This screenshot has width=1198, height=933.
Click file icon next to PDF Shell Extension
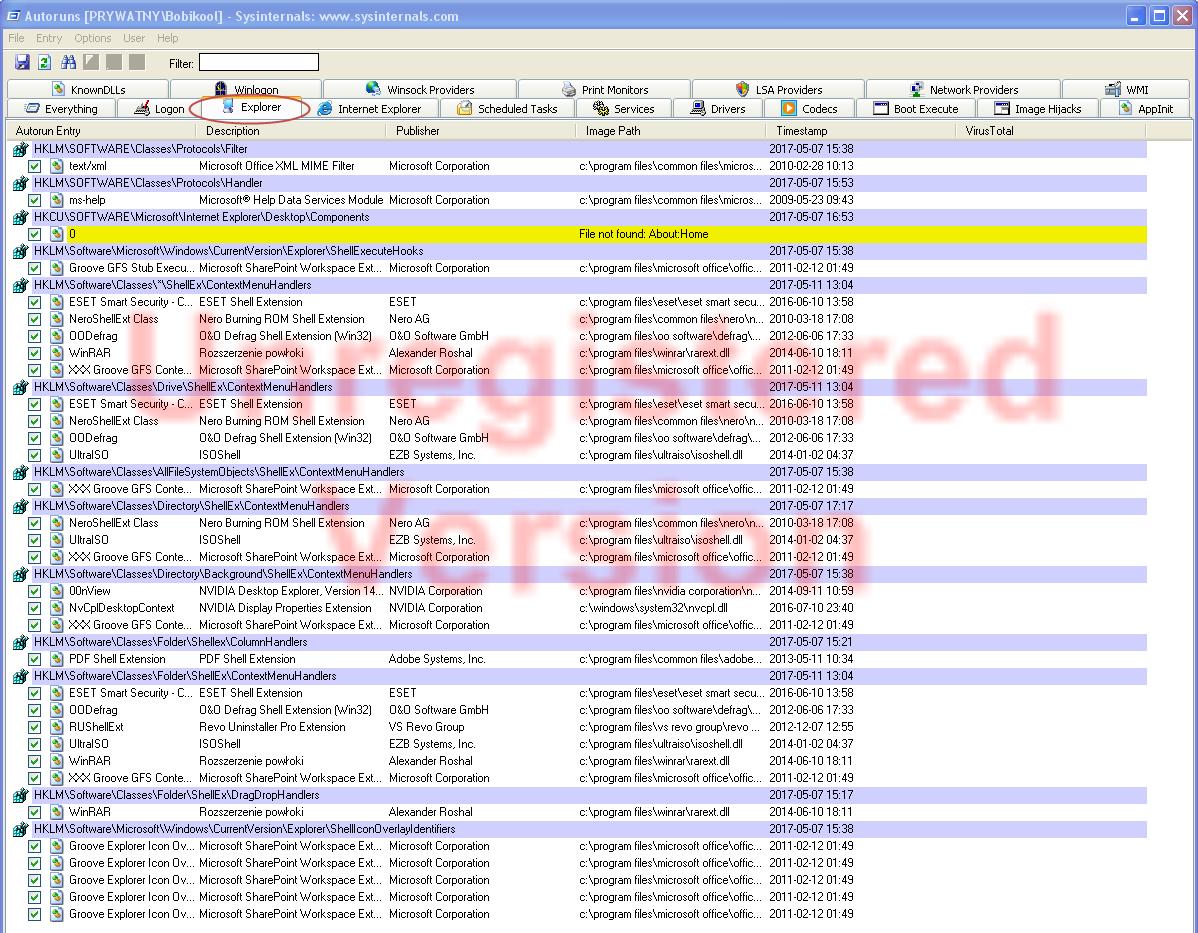(x=57, y=659)
